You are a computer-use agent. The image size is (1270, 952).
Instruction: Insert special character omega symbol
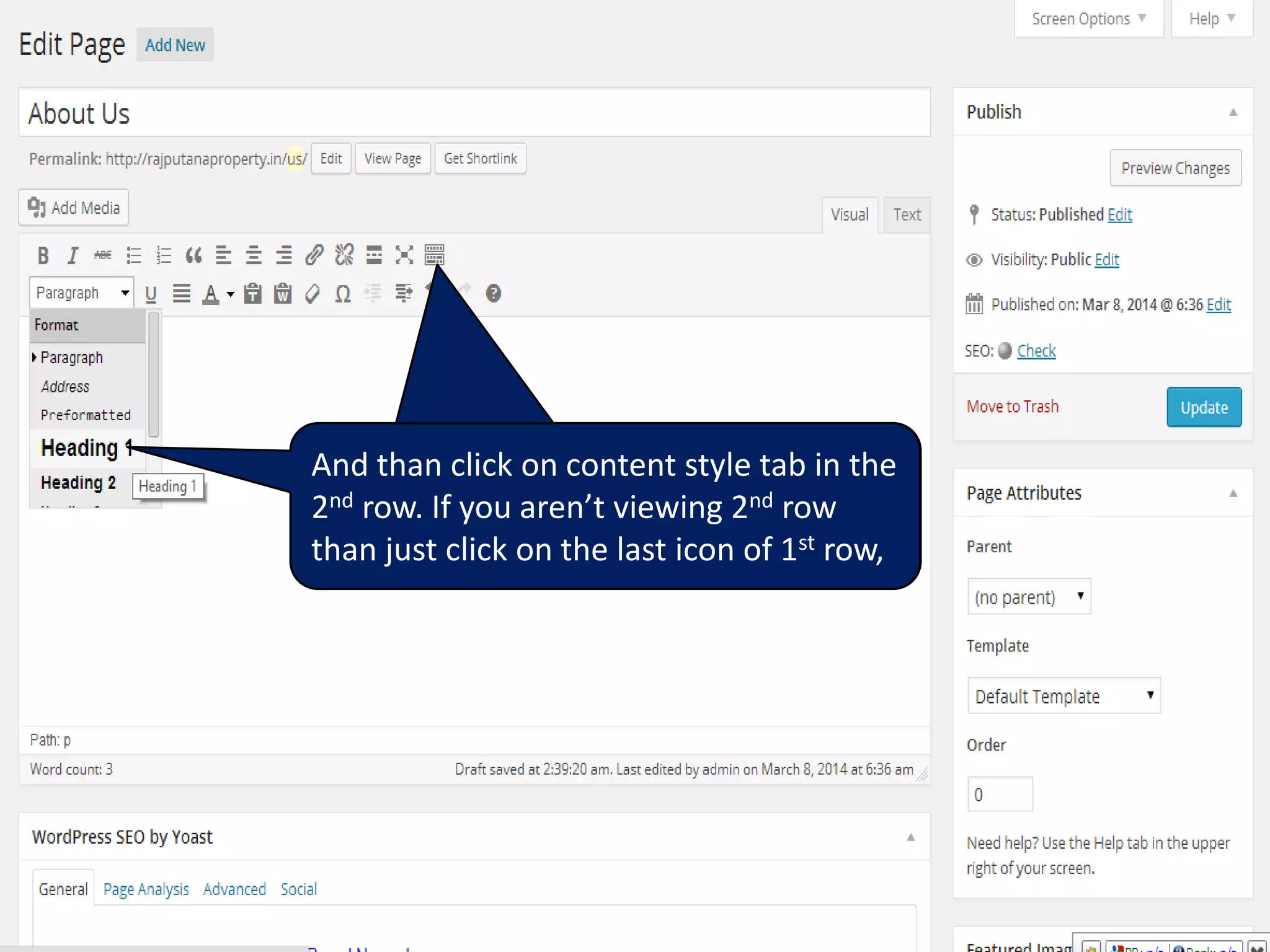click(x=343, y=293)
